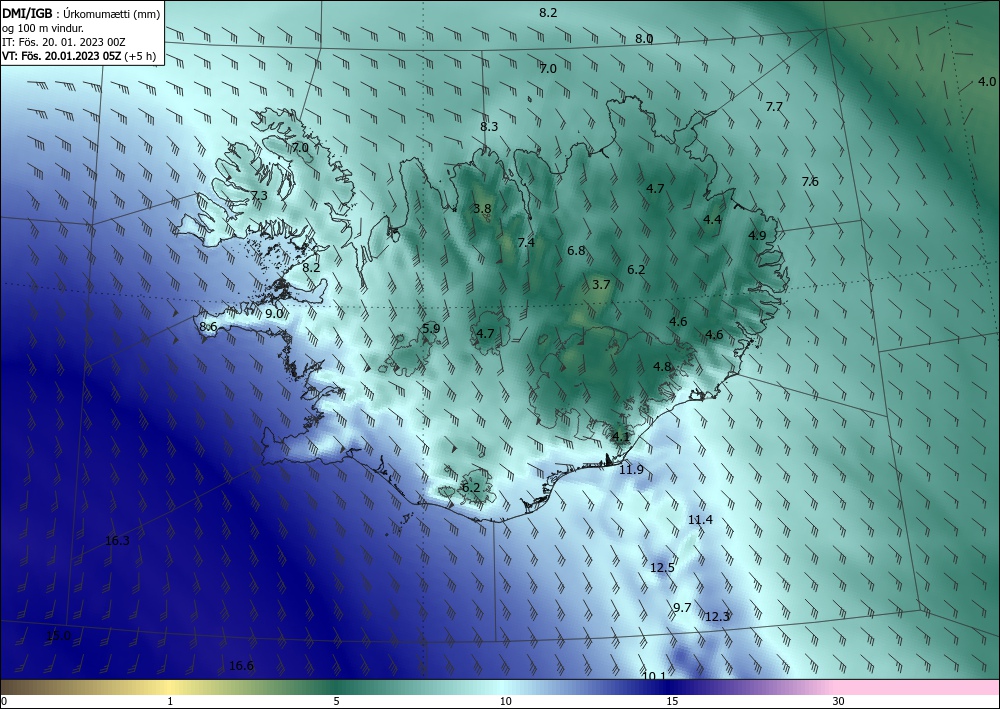1000x709 pixels.
Task: Click the map value 3.8
Action: [482, 208]
